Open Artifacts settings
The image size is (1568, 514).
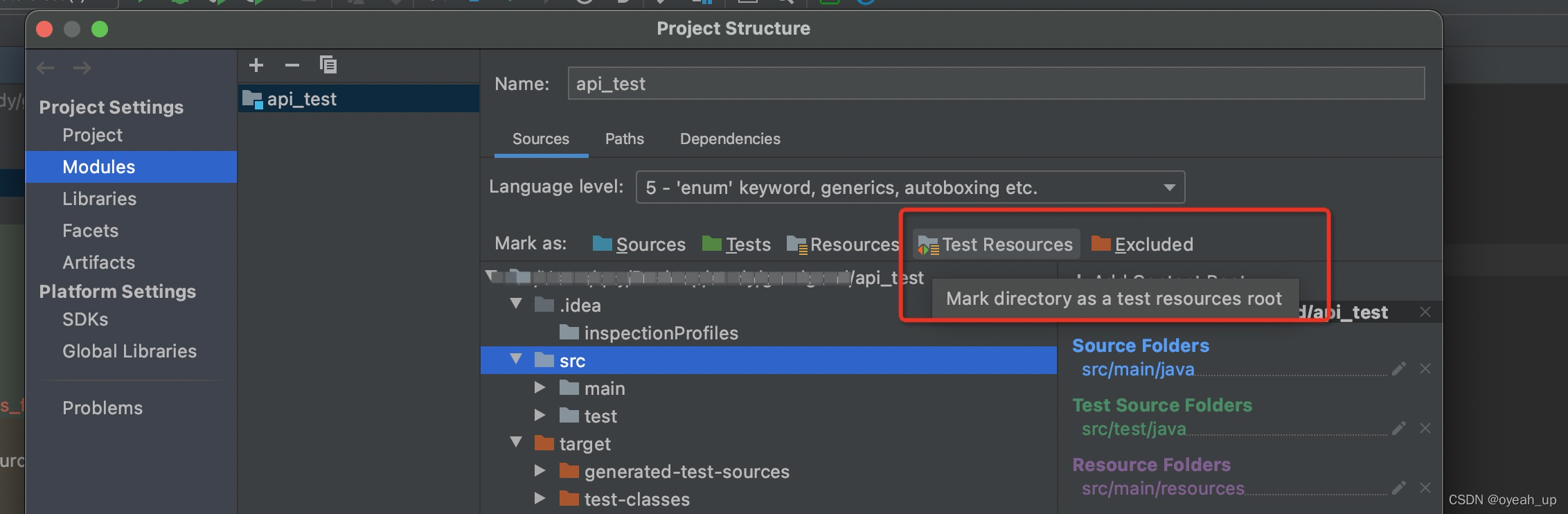[x=98, y=263]
